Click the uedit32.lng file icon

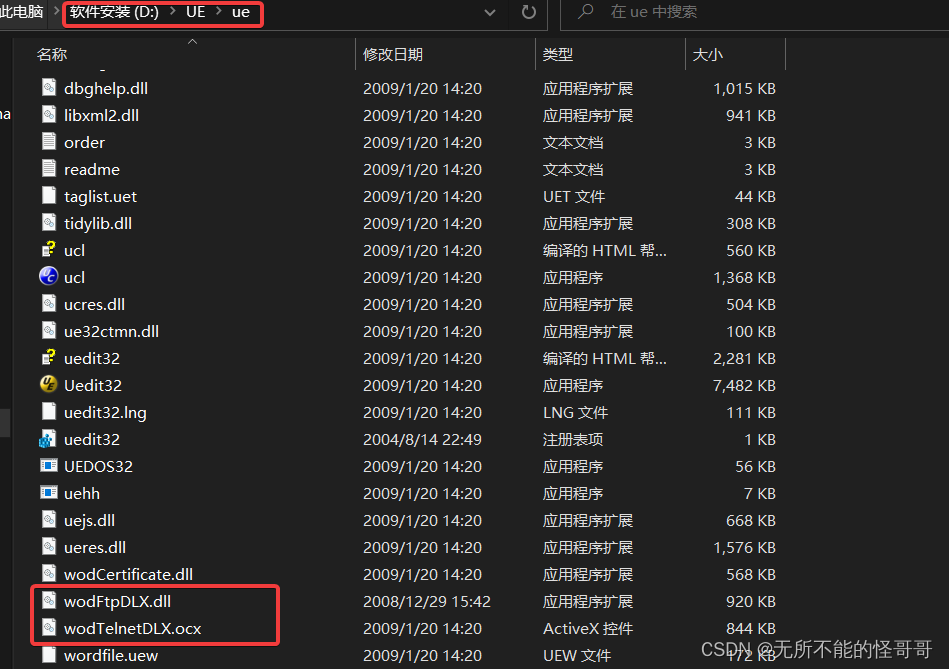point(49,412)
